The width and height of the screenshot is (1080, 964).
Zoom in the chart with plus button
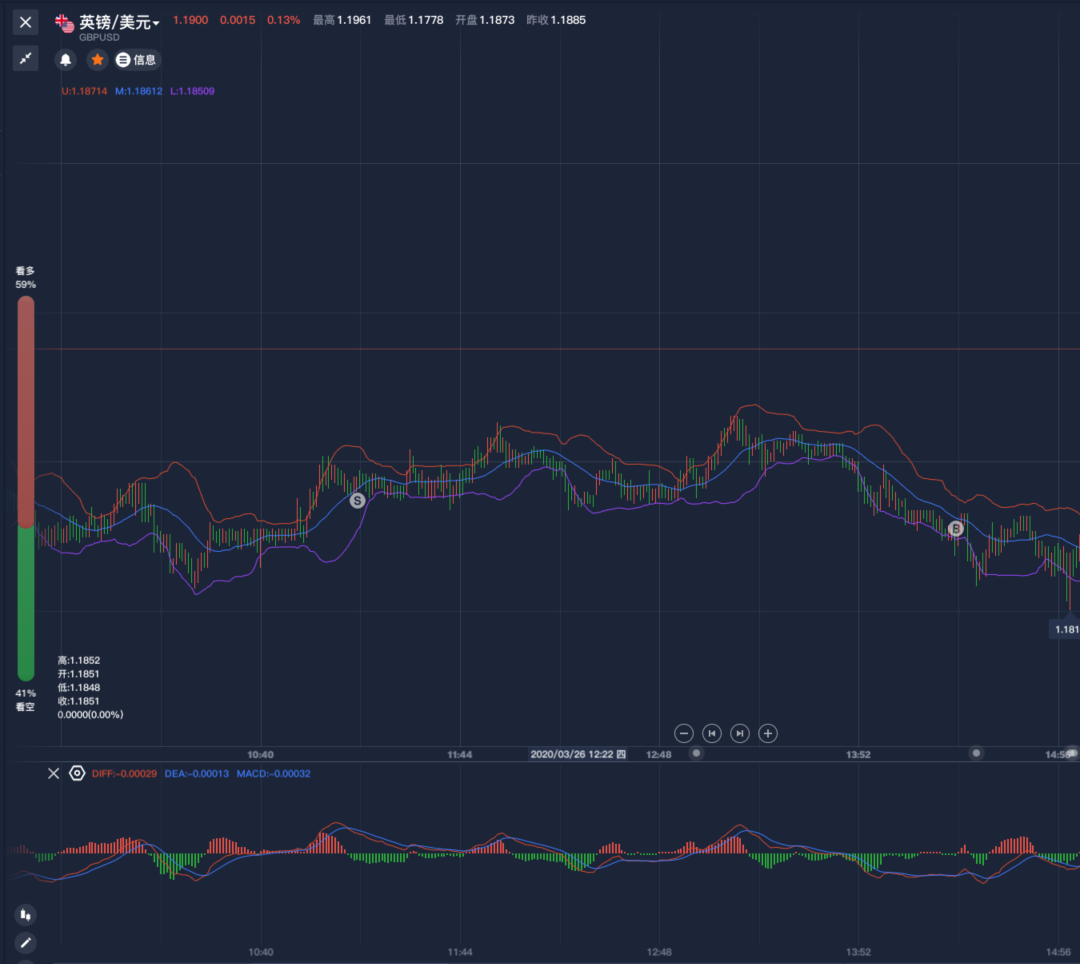pyautogui.click(x=768, y=733)
